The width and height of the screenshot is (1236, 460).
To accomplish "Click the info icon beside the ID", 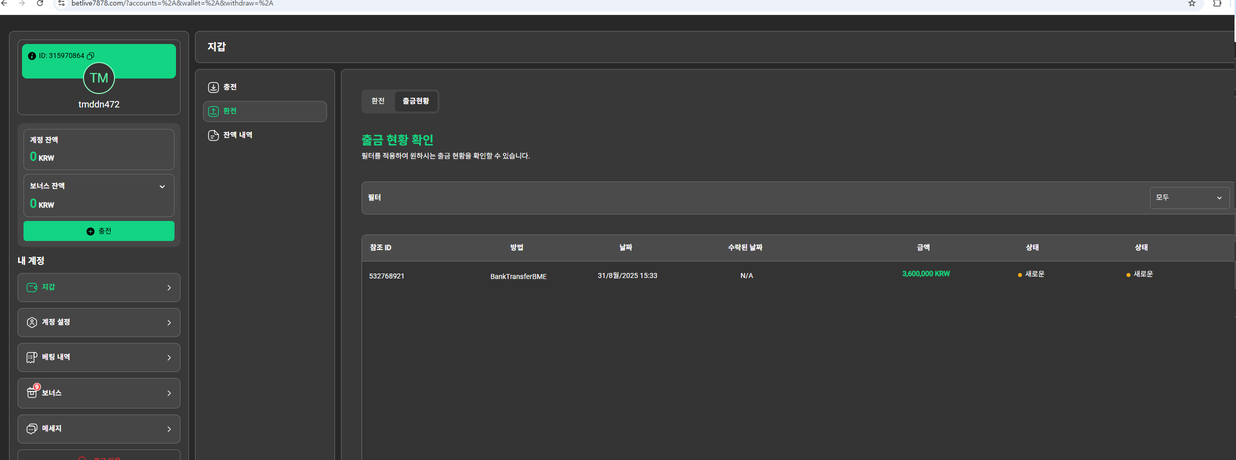I will [32, 56].
